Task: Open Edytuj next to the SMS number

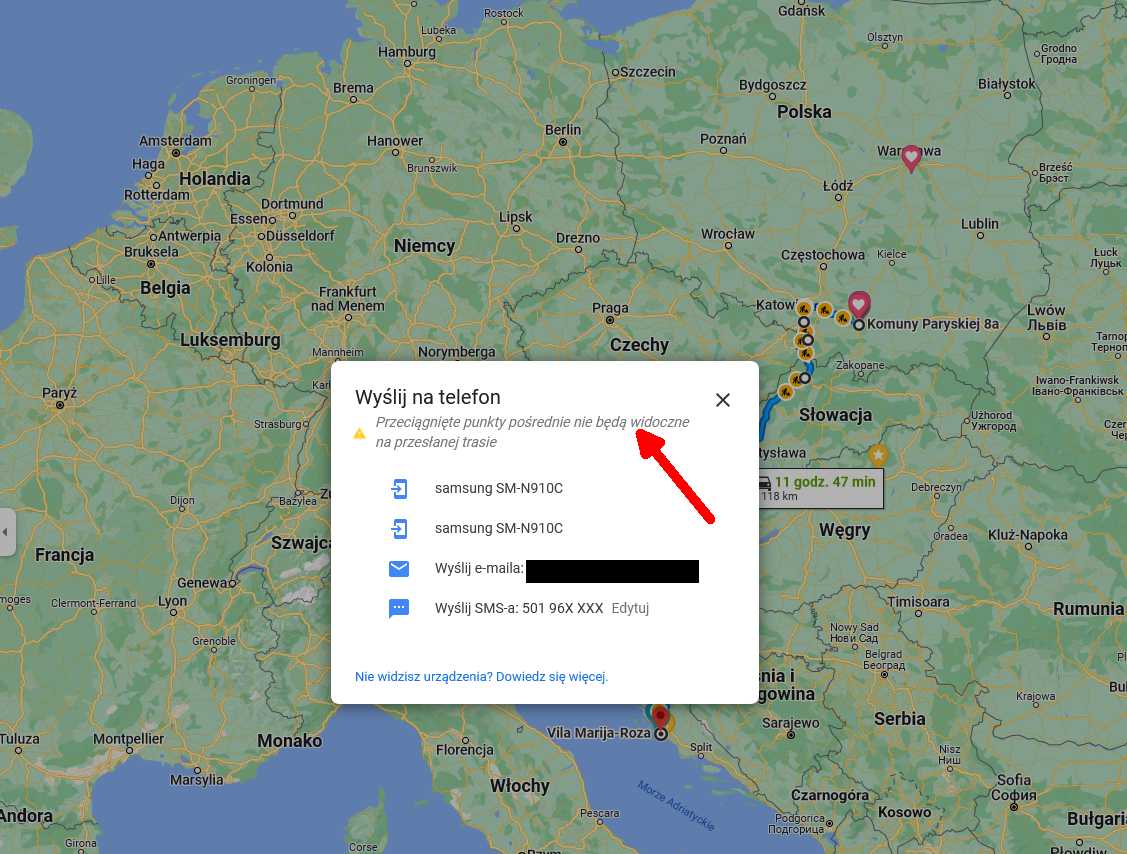Action: pos(630,608)
